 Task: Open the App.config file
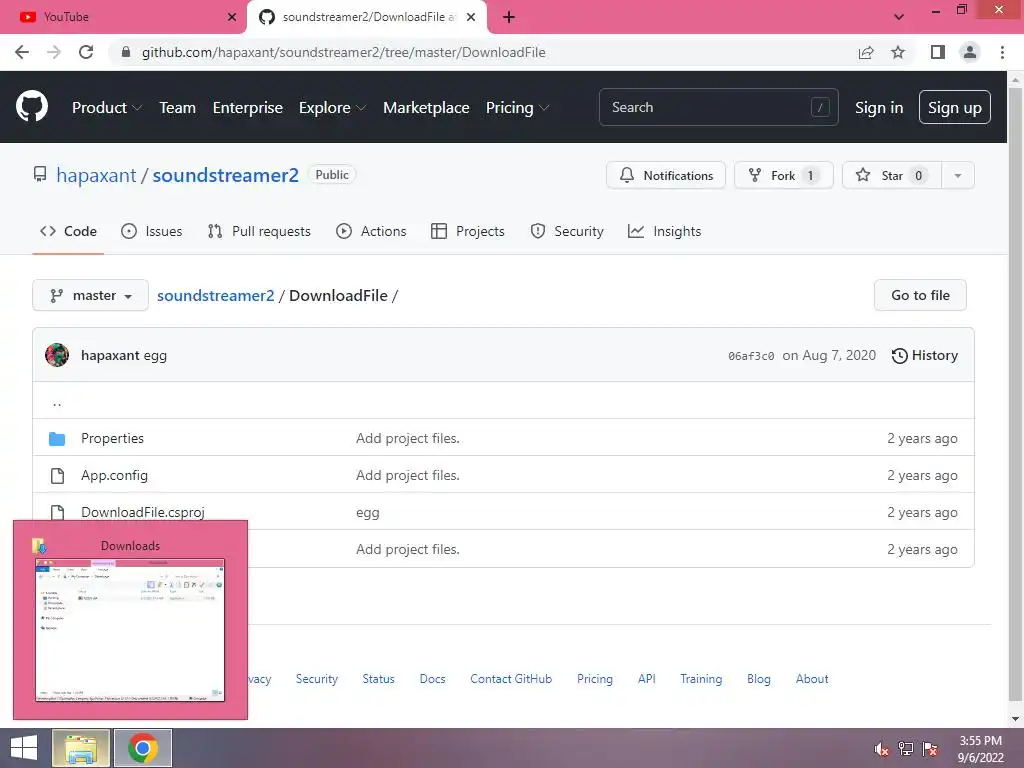click(x=114, y=475)
